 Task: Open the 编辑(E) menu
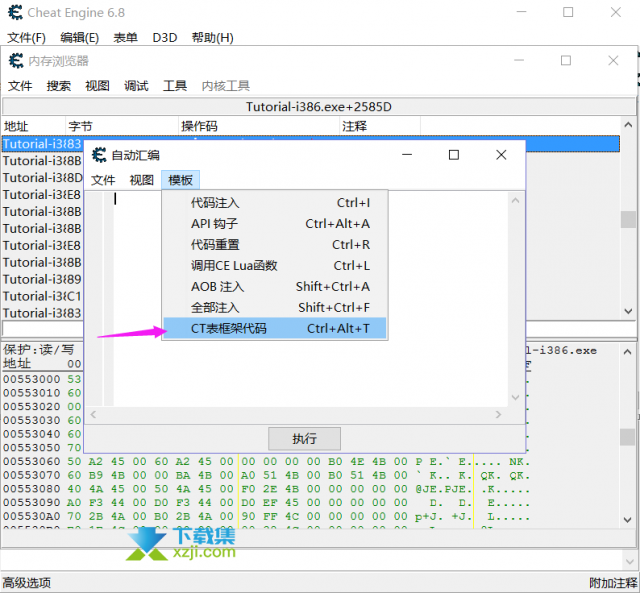[80, 38]
